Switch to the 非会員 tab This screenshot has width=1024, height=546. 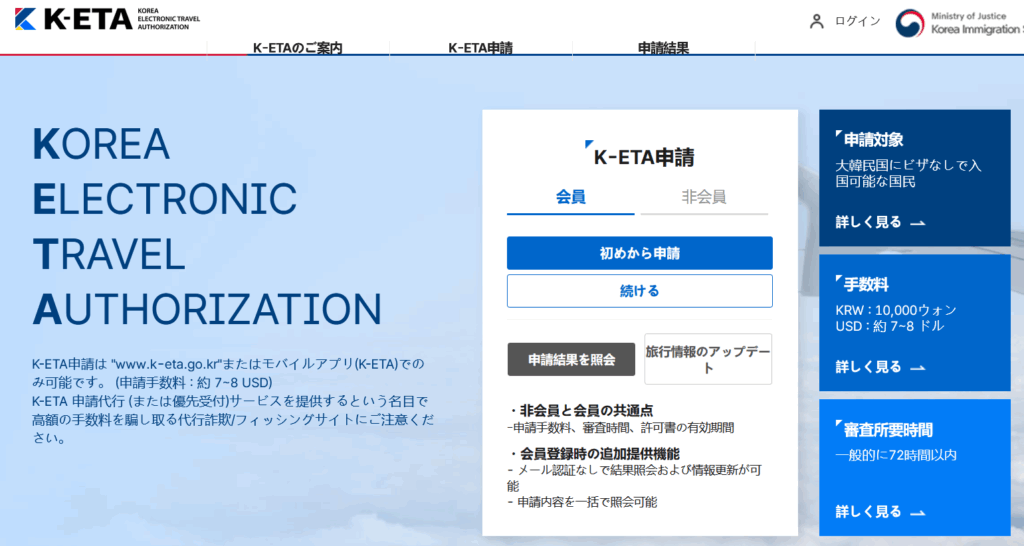[704, 197]
